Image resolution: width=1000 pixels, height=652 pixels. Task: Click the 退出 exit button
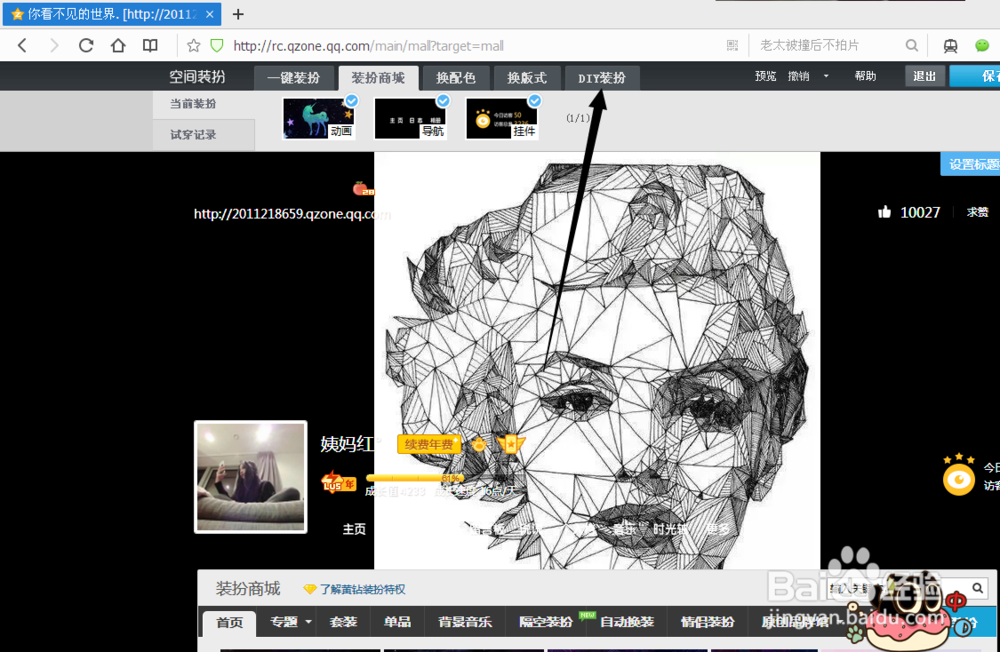click(925, 76)
